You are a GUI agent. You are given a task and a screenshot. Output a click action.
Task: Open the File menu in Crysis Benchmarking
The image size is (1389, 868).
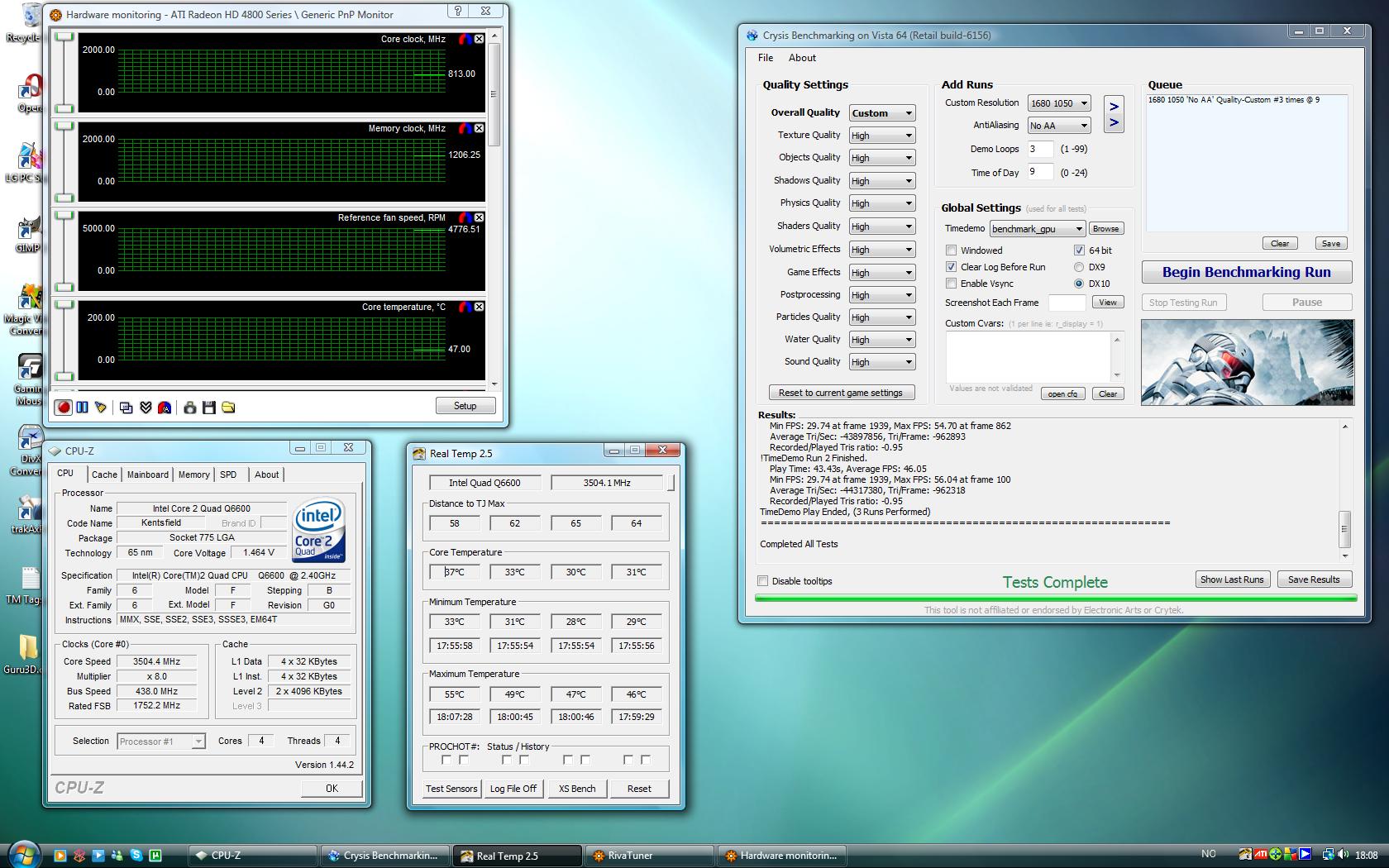766,58
